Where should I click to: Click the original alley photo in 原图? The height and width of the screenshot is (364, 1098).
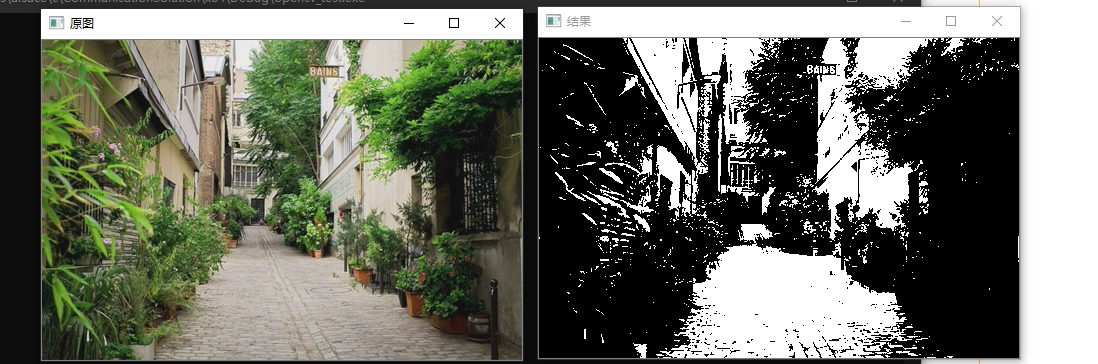(x=282, y=200)
